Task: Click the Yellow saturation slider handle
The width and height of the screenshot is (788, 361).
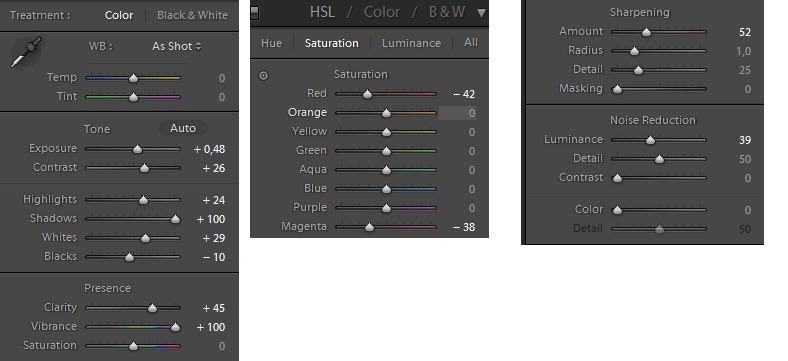Action: (386, 132)
